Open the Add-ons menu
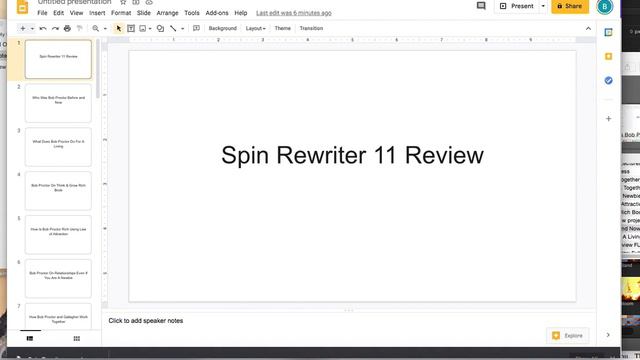The image size is (640, 360). tap(217, 13)
